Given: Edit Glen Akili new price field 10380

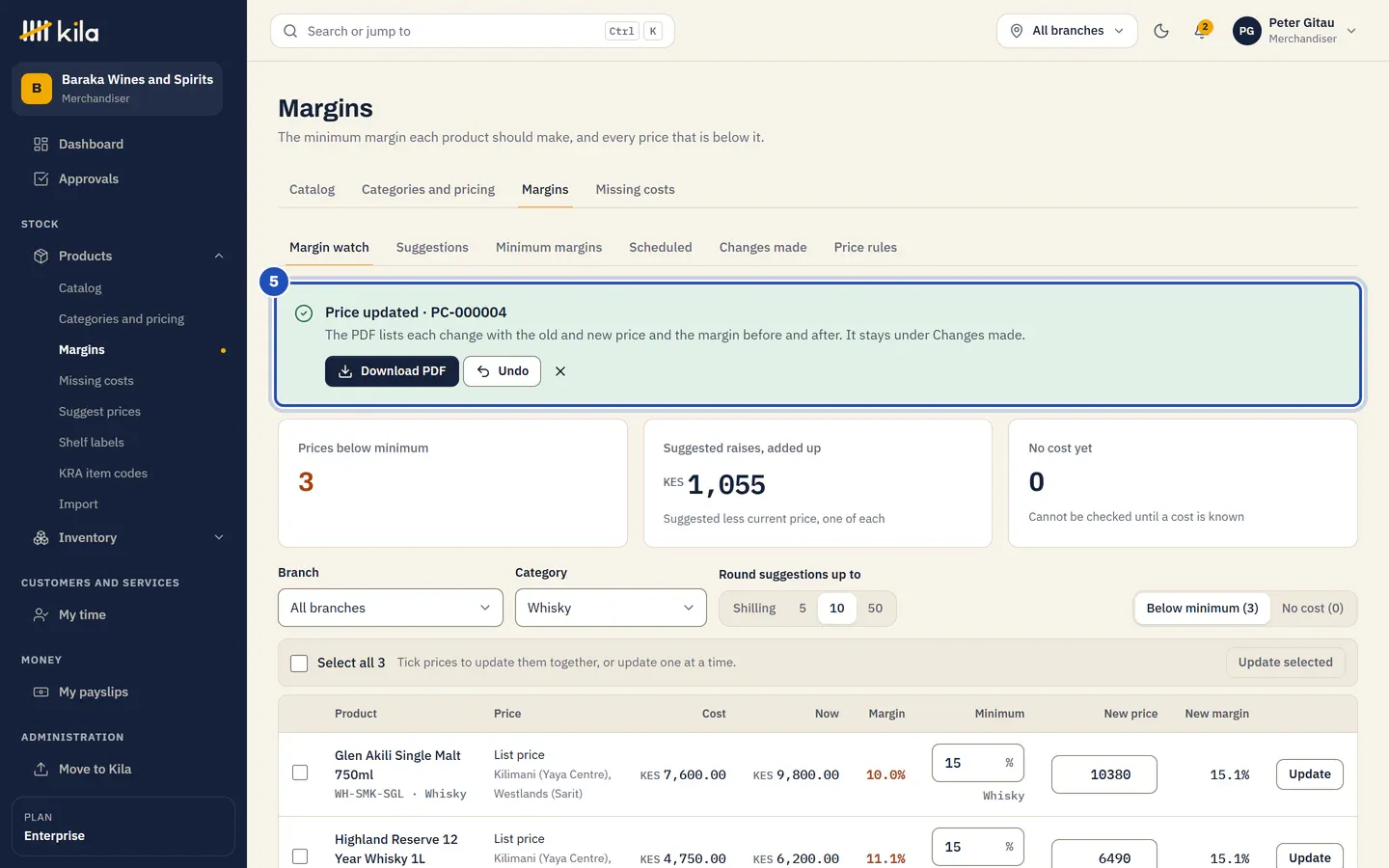Looking at the screenshot, I should 1103,774.
